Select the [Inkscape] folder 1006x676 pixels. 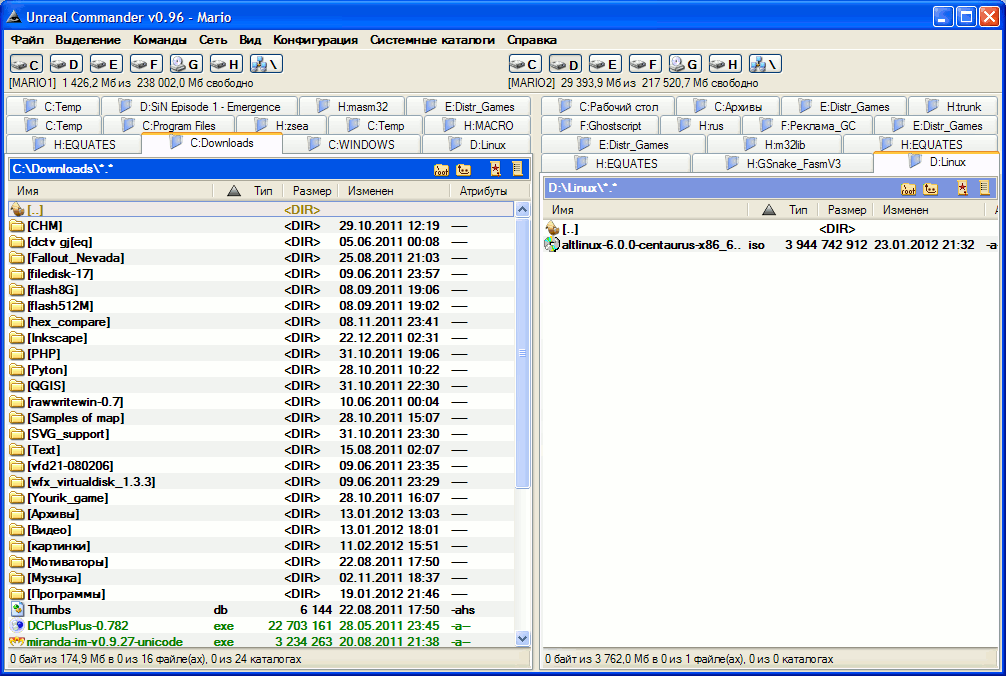click(x=57, y=338)
